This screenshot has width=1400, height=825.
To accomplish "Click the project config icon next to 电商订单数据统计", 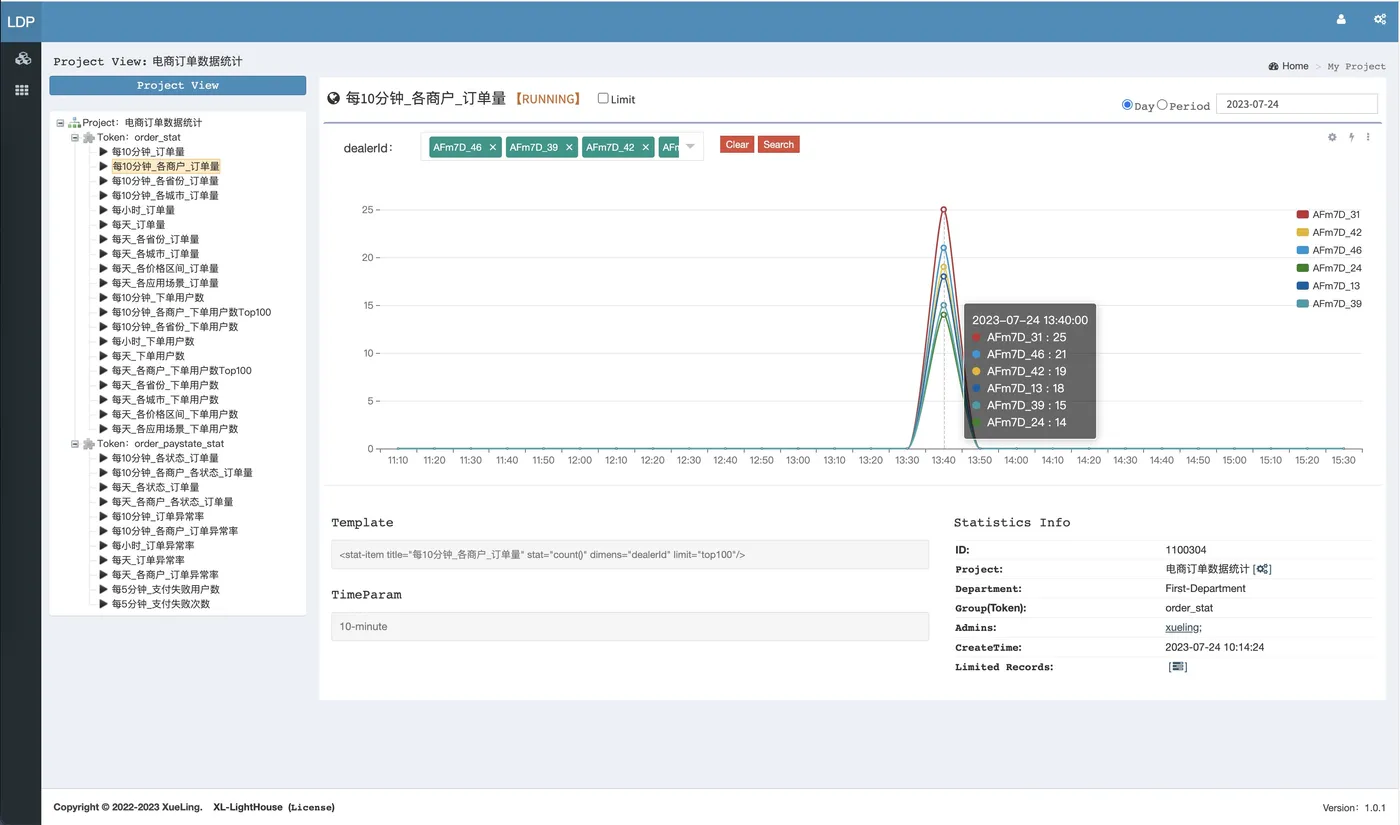I will point(1262,569).
